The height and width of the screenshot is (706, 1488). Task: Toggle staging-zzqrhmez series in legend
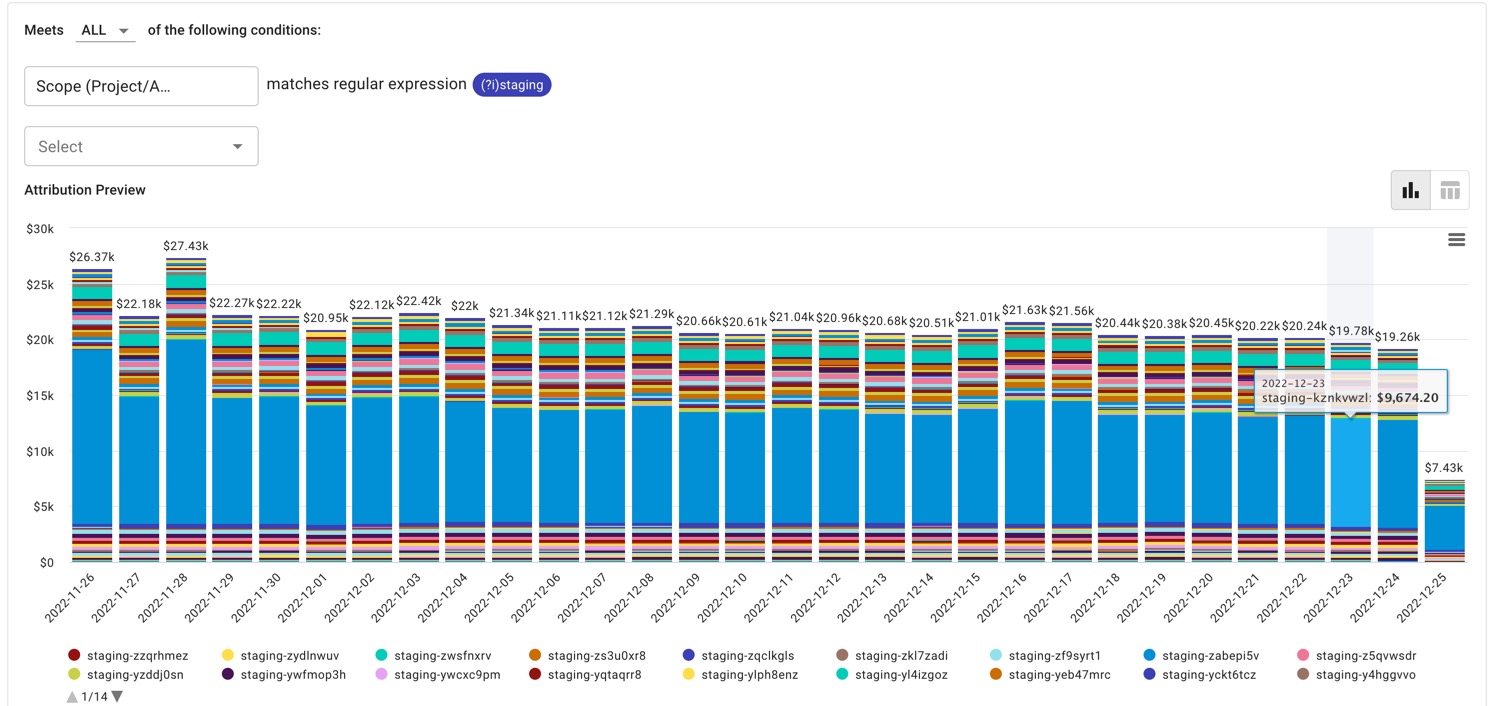coord(137,656)
